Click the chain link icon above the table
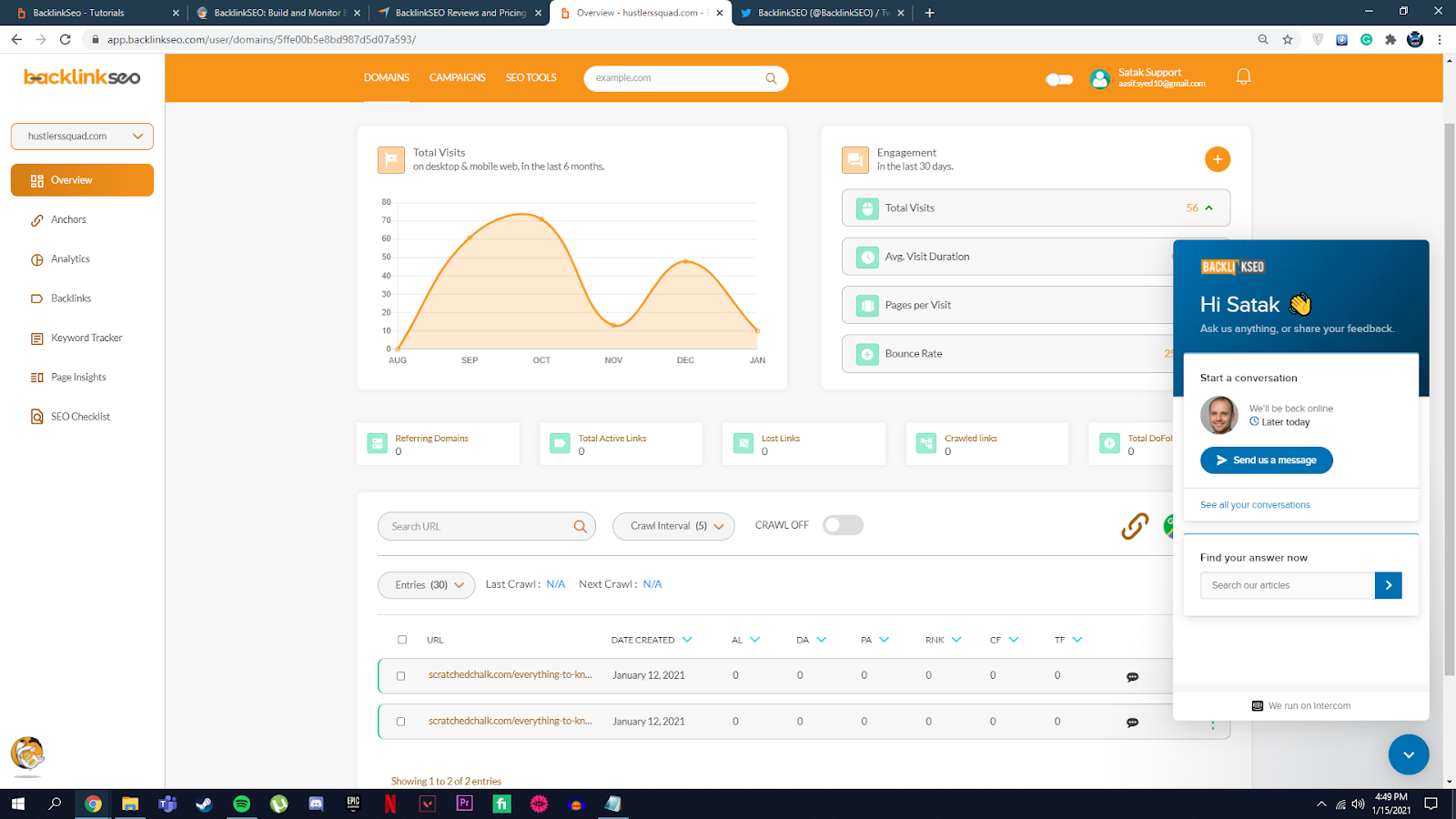 tap(1135, 526)
